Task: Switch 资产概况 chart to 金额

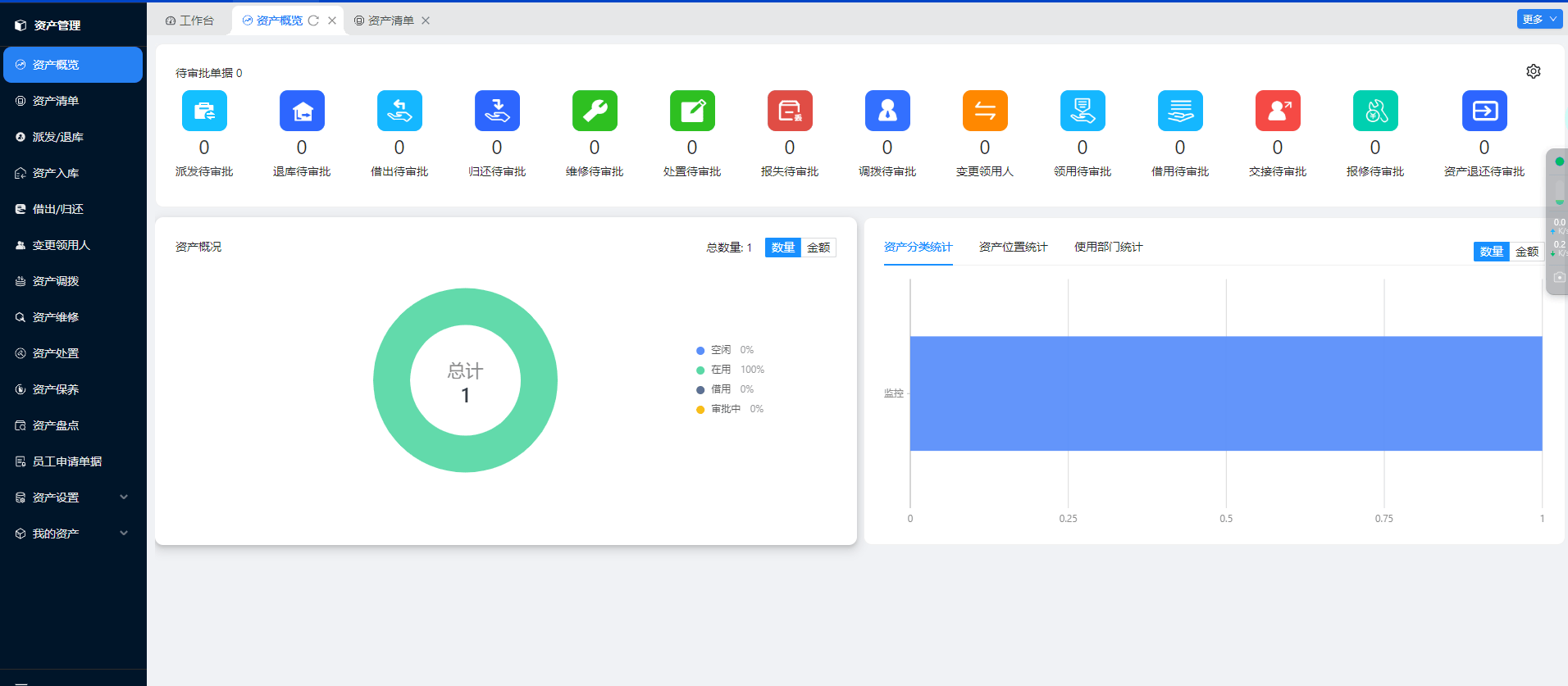Action: (x=818, y=248)
